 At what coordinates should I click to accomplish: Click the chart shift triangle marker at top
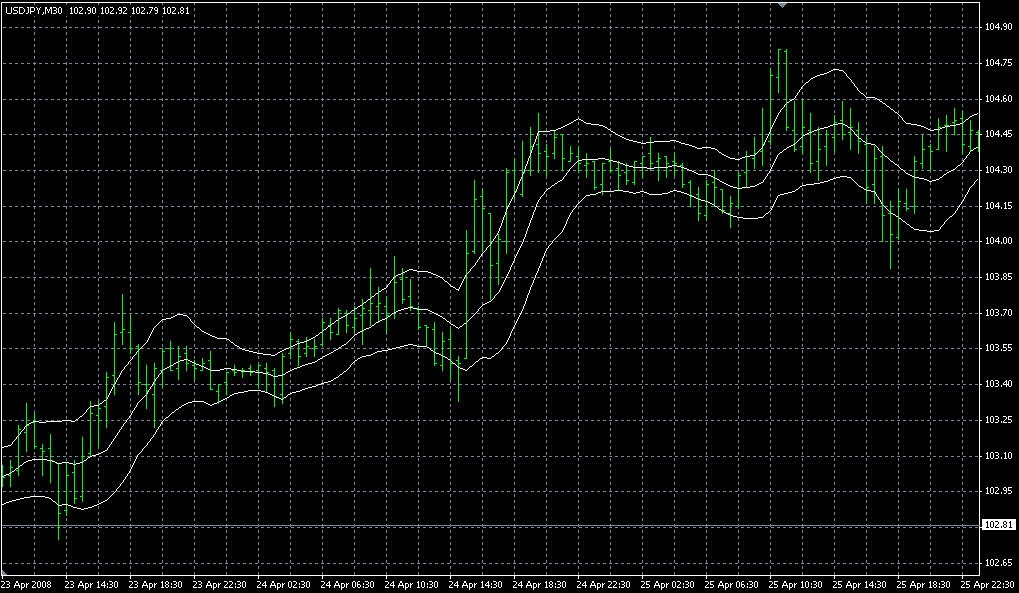click(784, 6)
